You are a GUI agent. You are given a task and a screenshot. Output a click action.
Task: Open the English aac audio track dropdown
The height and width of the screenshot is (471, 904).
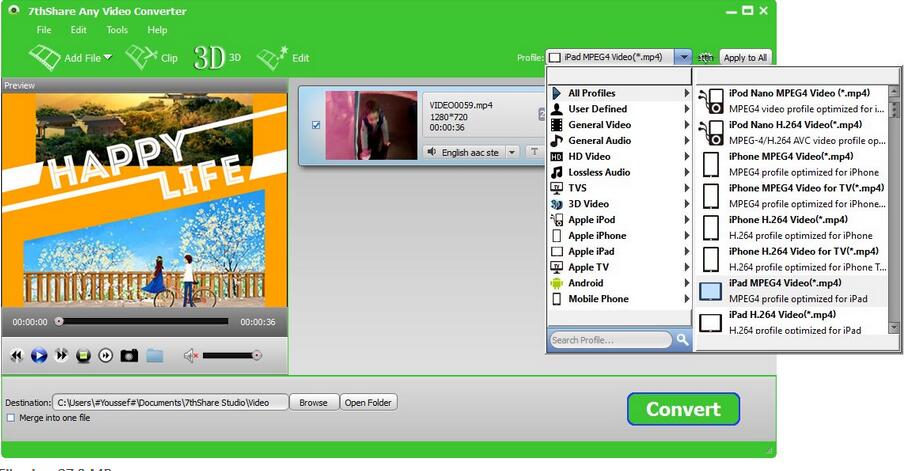512,152
